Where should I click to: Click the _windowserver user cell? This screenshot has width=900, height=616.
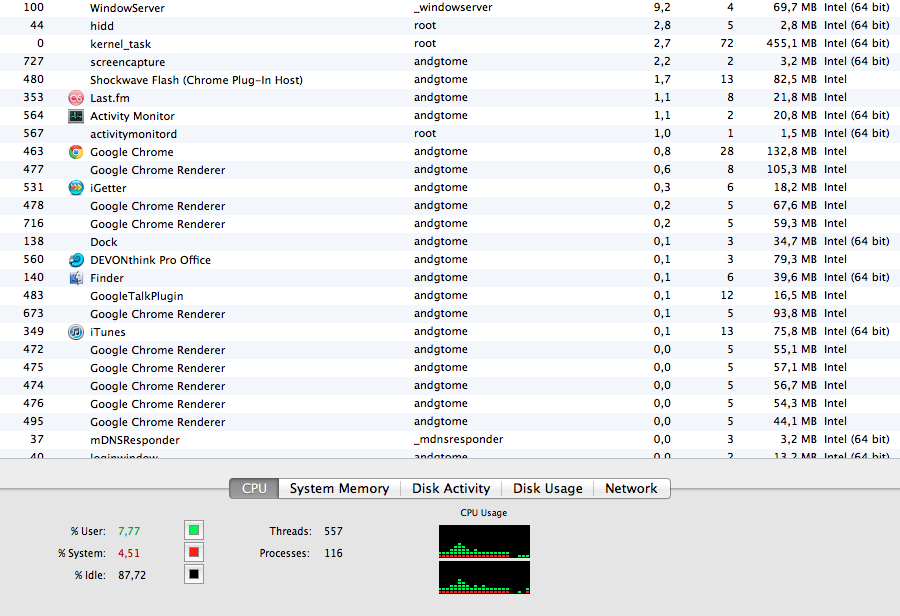pyautogui.click(x=453, y=7)
